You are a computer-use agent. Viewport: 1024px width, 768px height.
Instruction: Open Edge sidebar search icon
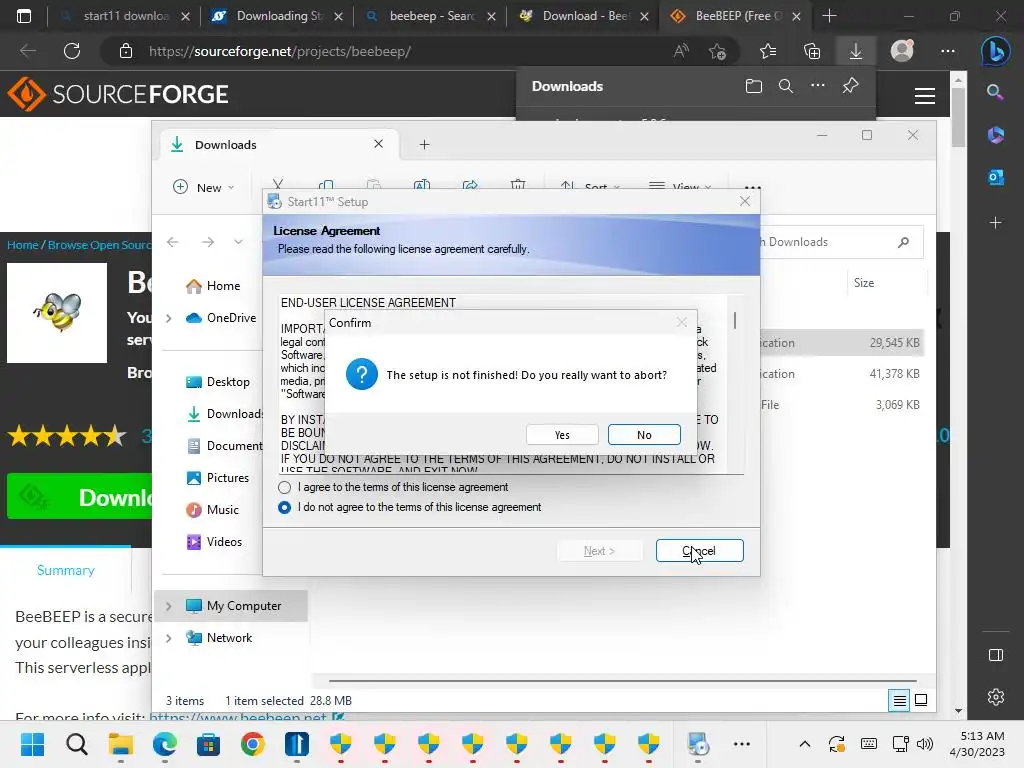(x=995, y=92)
